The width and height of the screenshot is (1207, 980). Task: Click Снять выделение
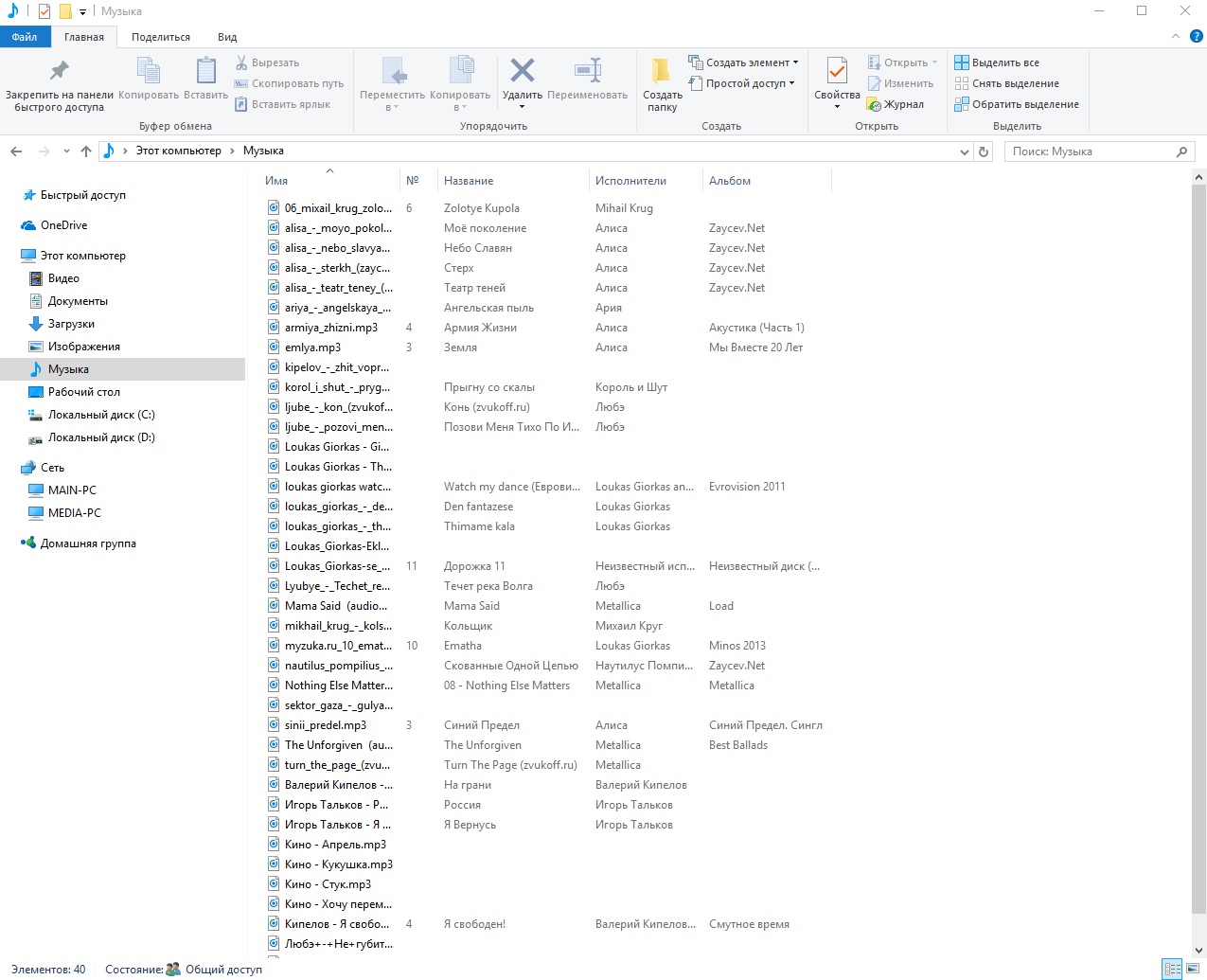click(1006, 83)
